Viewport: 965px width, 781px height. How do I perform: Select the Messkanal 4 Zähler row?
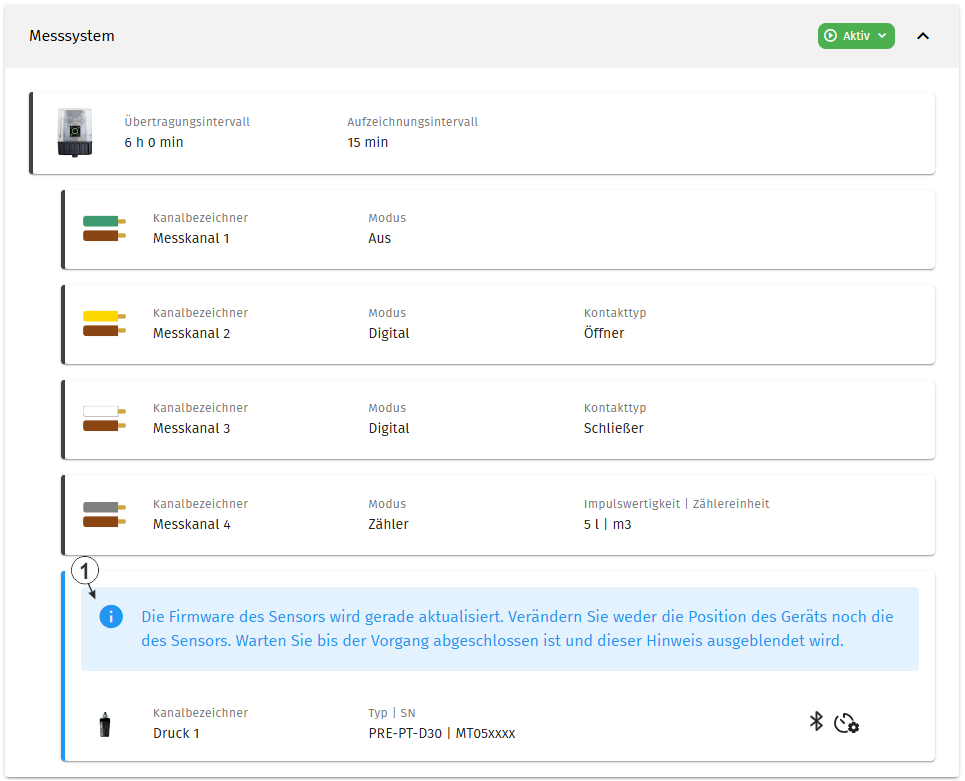[x=498, y=515]
